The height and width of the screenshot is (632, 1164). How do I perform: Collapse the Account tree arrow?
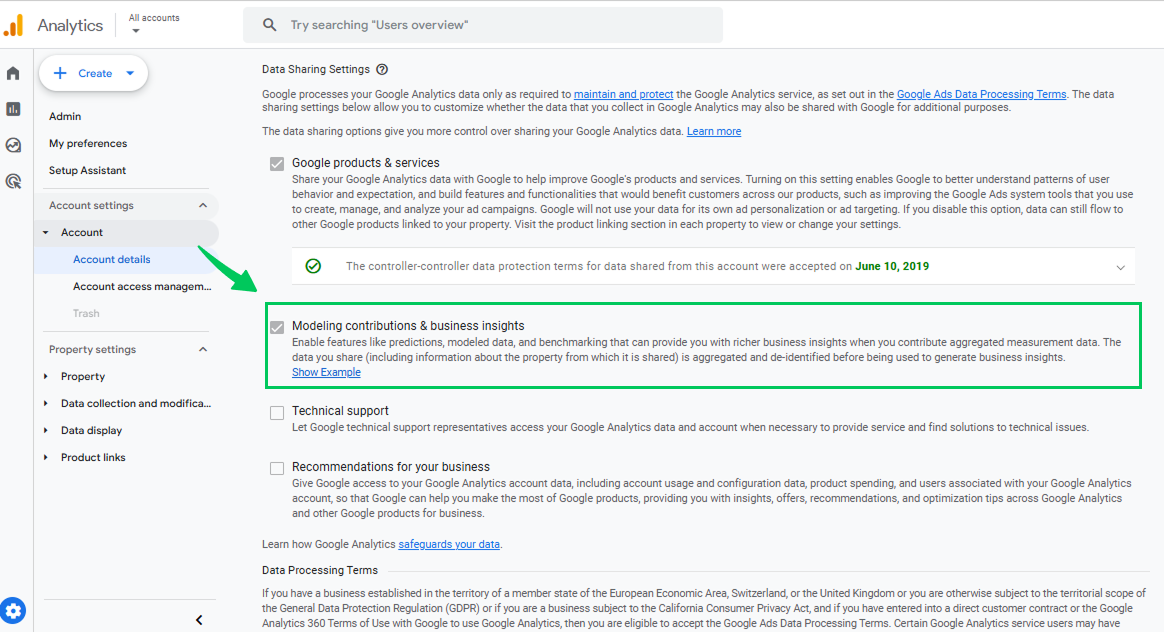click(46, 232)
